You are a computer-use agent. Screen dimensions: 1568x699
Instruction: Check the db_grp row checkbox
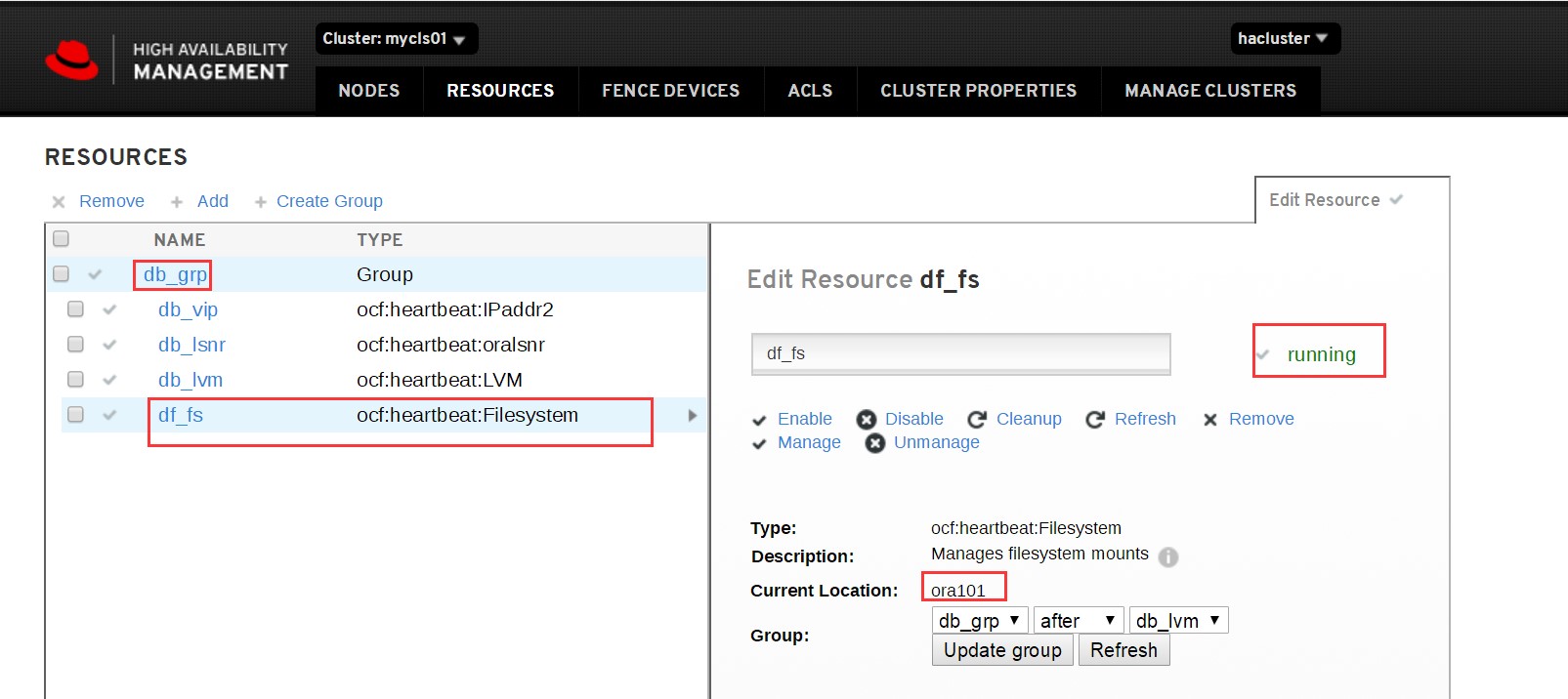tap(61, 274)
